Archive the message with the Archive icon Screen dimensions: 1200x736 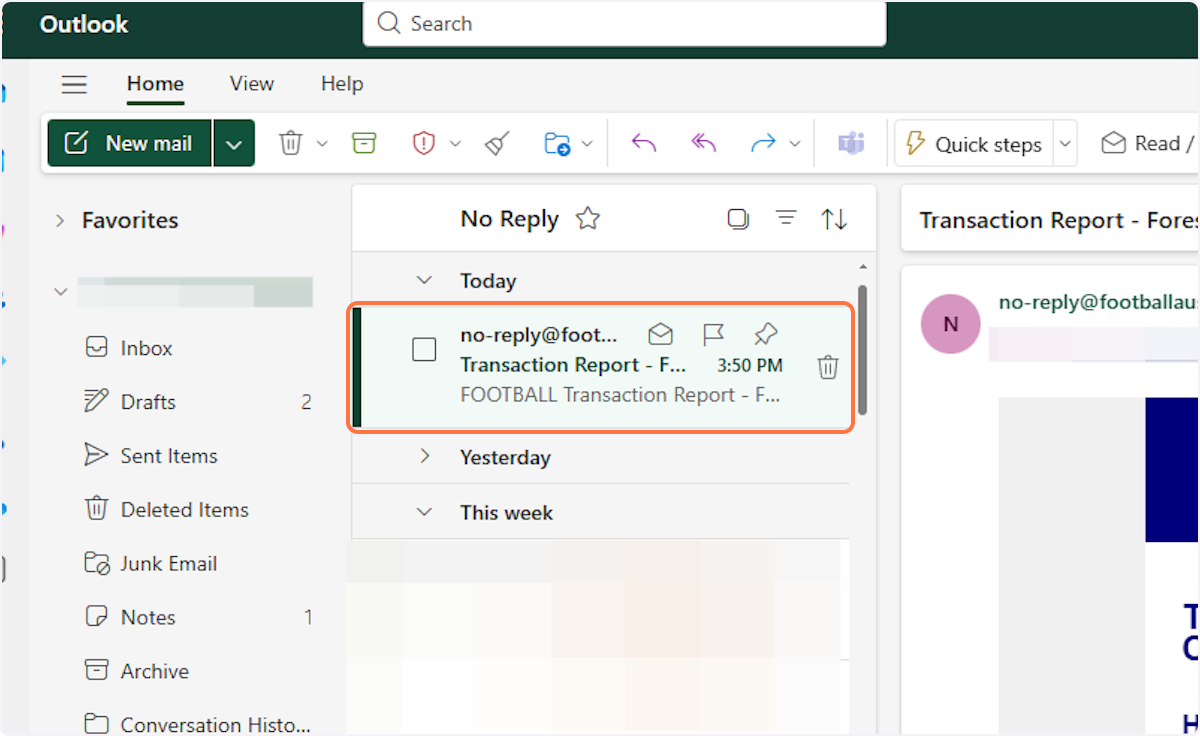pos(364,144)
